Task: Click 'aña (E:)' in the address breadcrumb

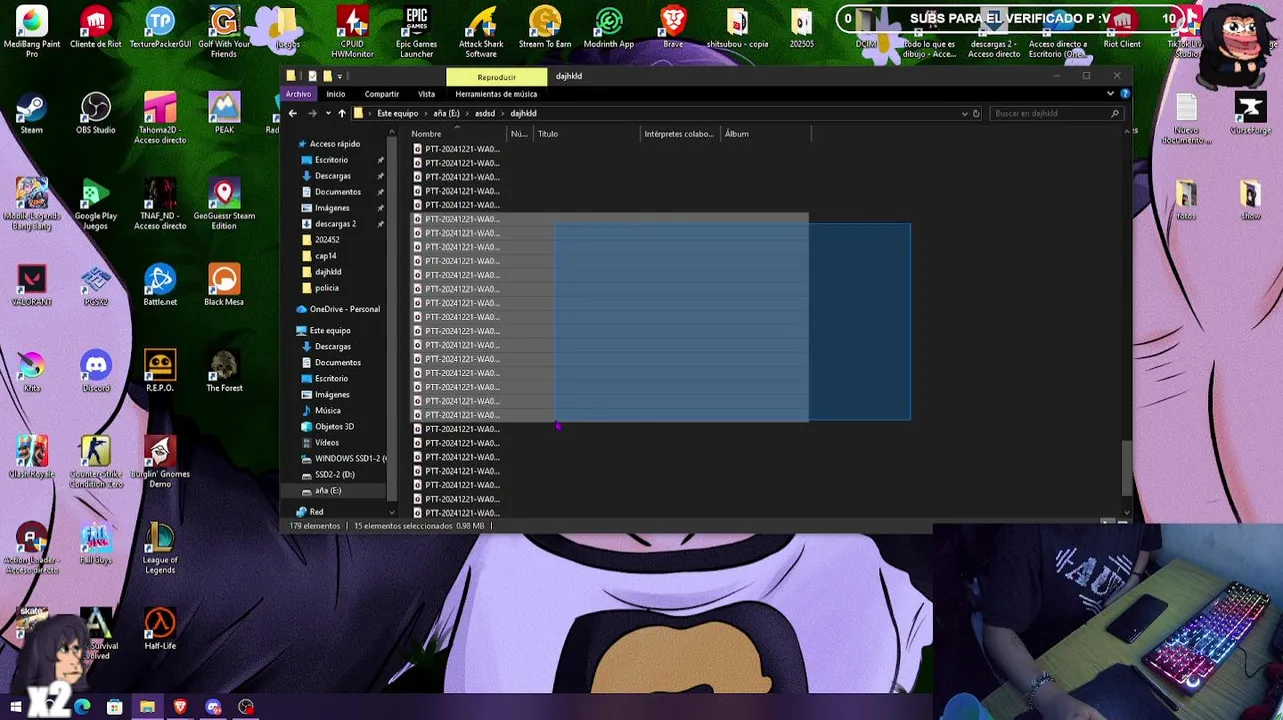Action: pos(446,113)
